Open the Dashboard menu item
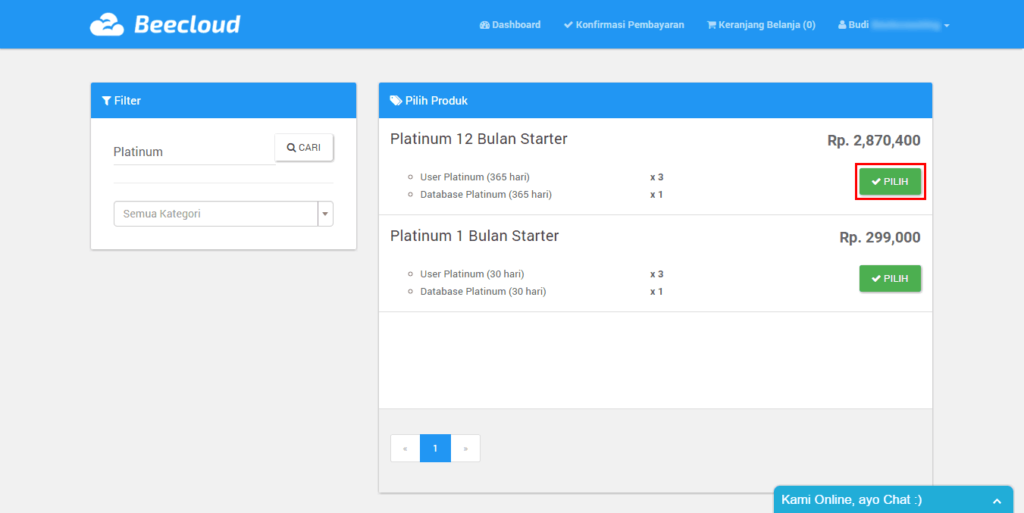The width and height of the screenshot is (1024, 513). coord(510,25)
